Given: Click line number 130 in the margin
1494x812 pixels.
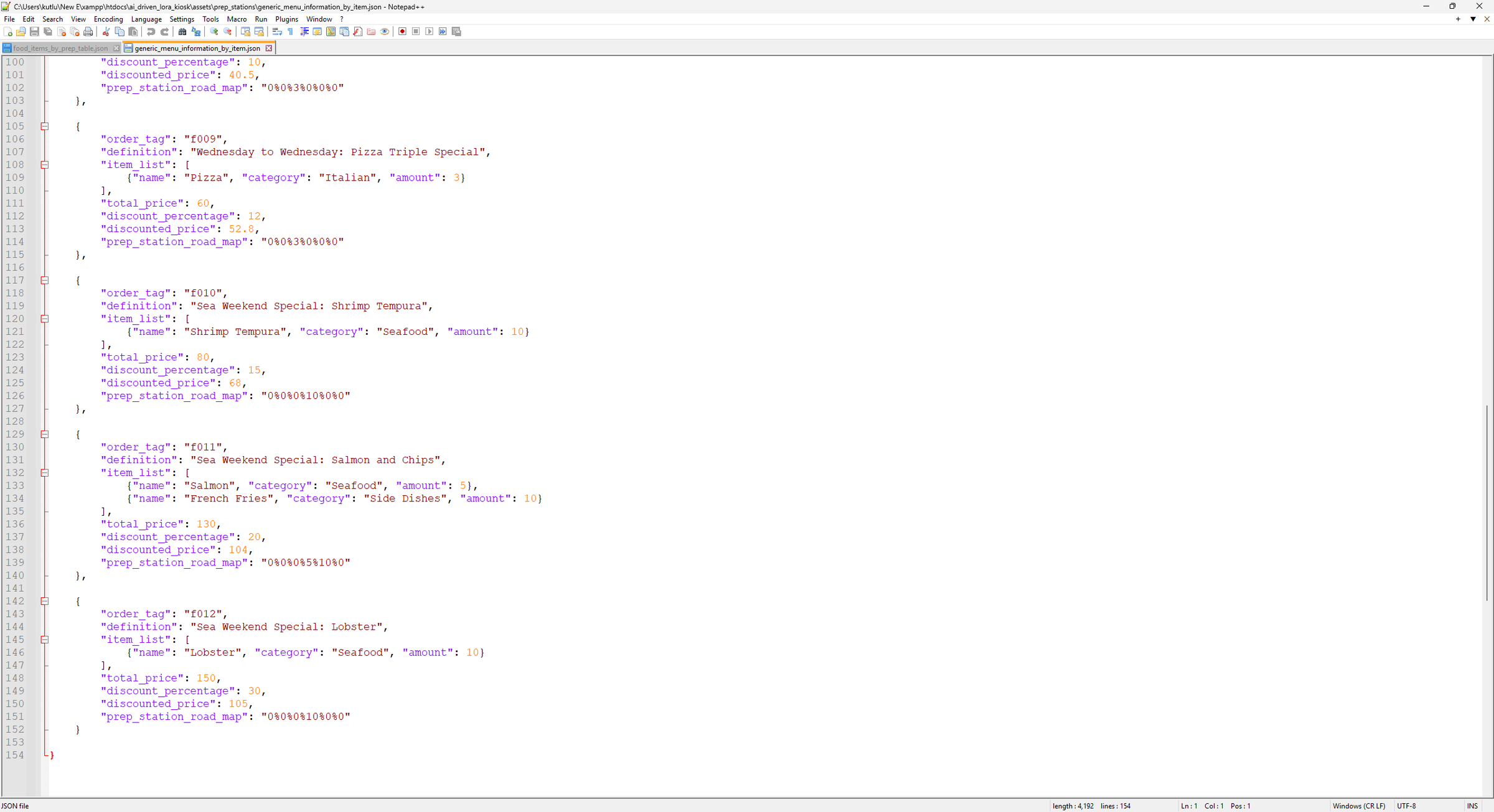Looking at the screenshot, I should pos(15,447).
